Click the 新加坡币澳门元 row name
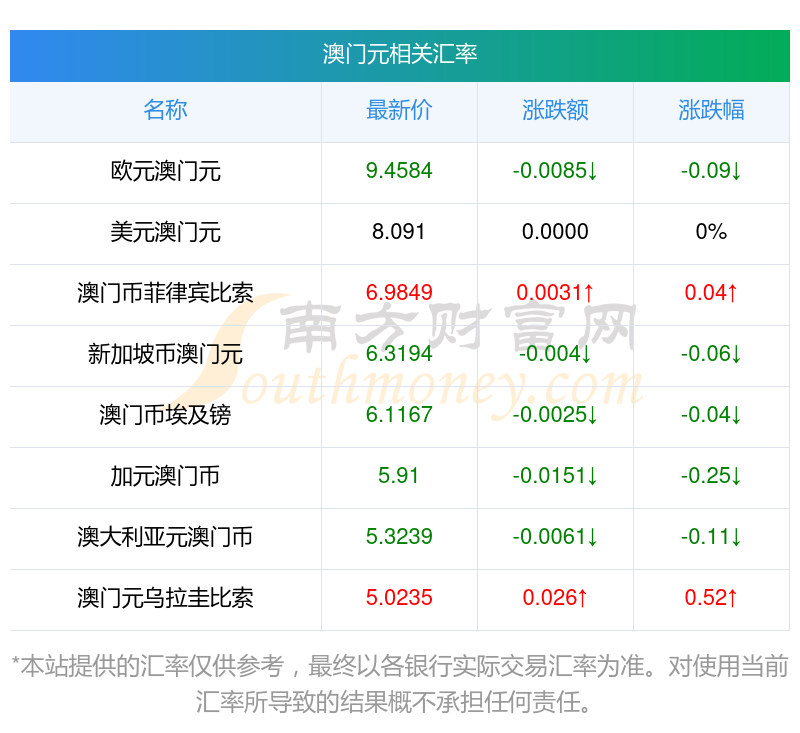Screen dimensions: 800x733 coord(165,354)
